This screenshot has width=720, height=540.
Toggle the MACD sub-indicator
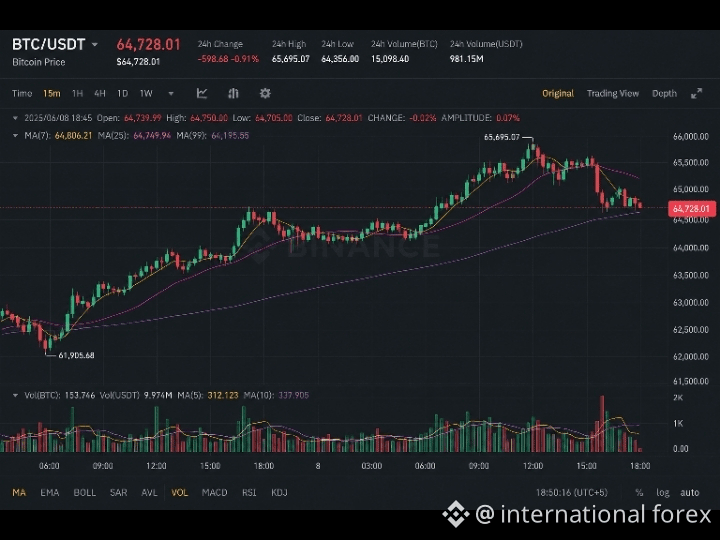click(214, 492)
